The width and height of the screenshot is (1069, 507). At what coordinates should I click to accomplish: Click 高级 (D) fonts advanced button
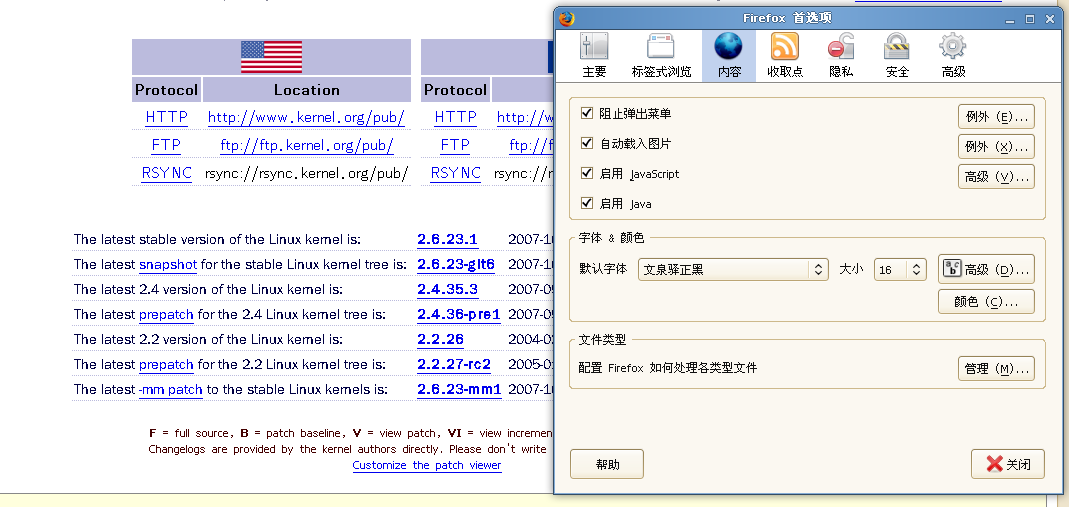(986, 269)
